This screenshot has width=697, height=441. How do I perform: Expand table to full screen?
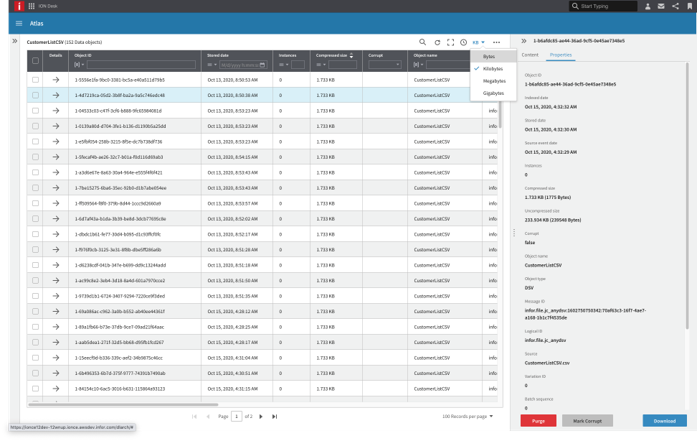pos(450,43)
